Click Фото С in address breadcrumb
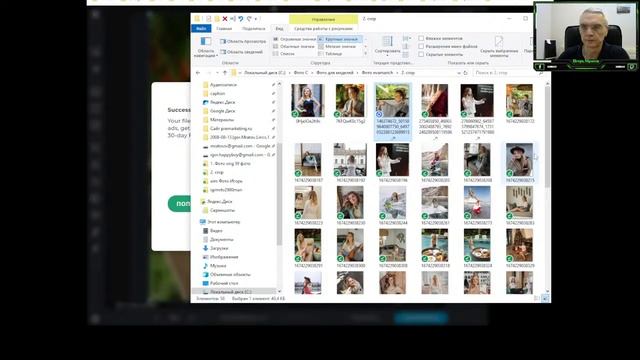The image size is (640, 360). click(300, 73)
